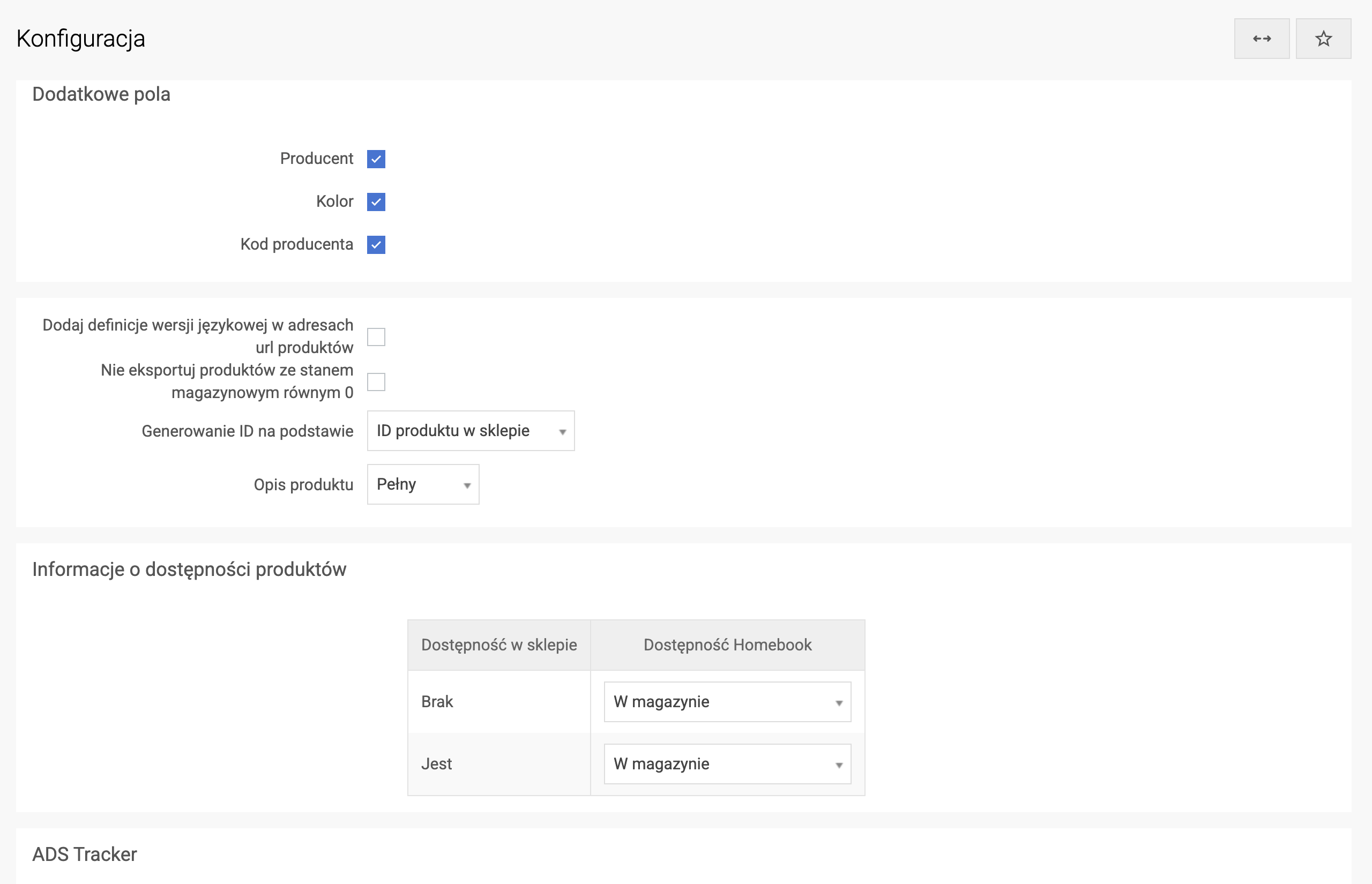This screenshot has width=1372, height=884.
Task: Uncheck the Kolor checkbox
Action: click(x=376, y=202)
